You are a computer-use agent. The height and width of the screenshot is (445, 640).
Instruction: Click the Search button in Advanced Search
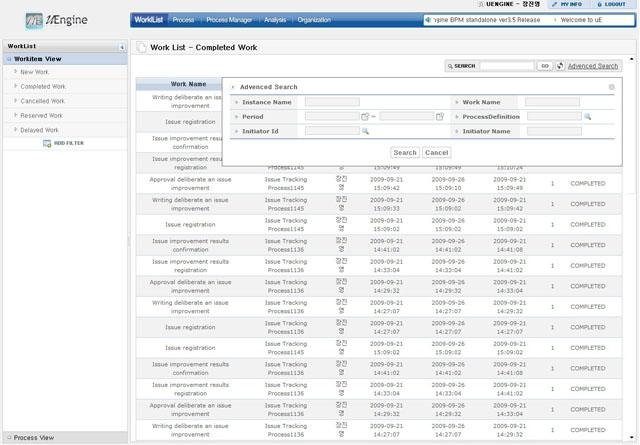tap(404, 153)
